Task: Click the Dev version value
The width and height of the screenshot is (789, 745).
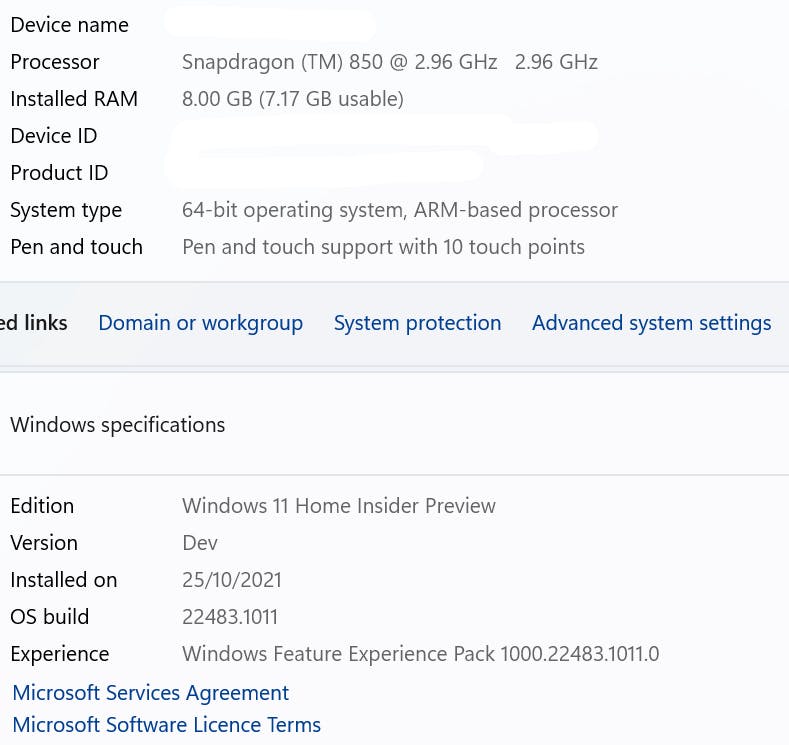Action: click(200, 543)
